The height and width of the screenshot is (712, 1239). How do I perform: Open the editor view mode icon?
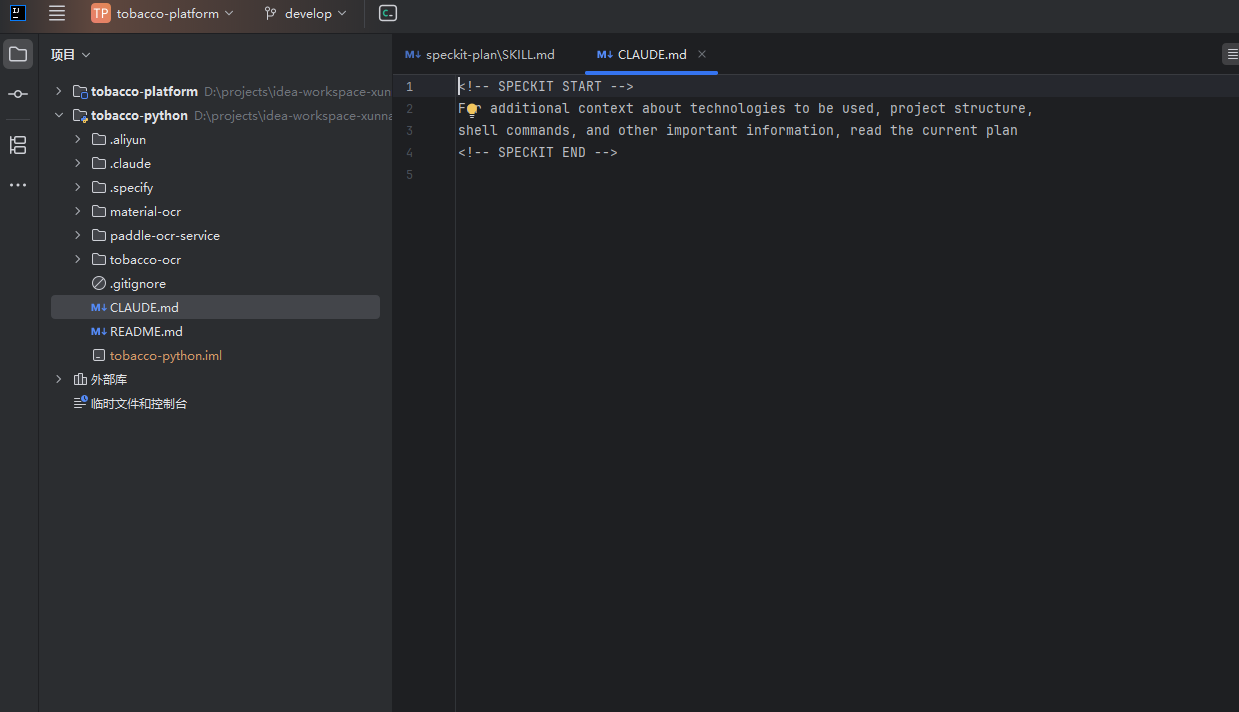pyautogui.click(x=1231, y=54)
